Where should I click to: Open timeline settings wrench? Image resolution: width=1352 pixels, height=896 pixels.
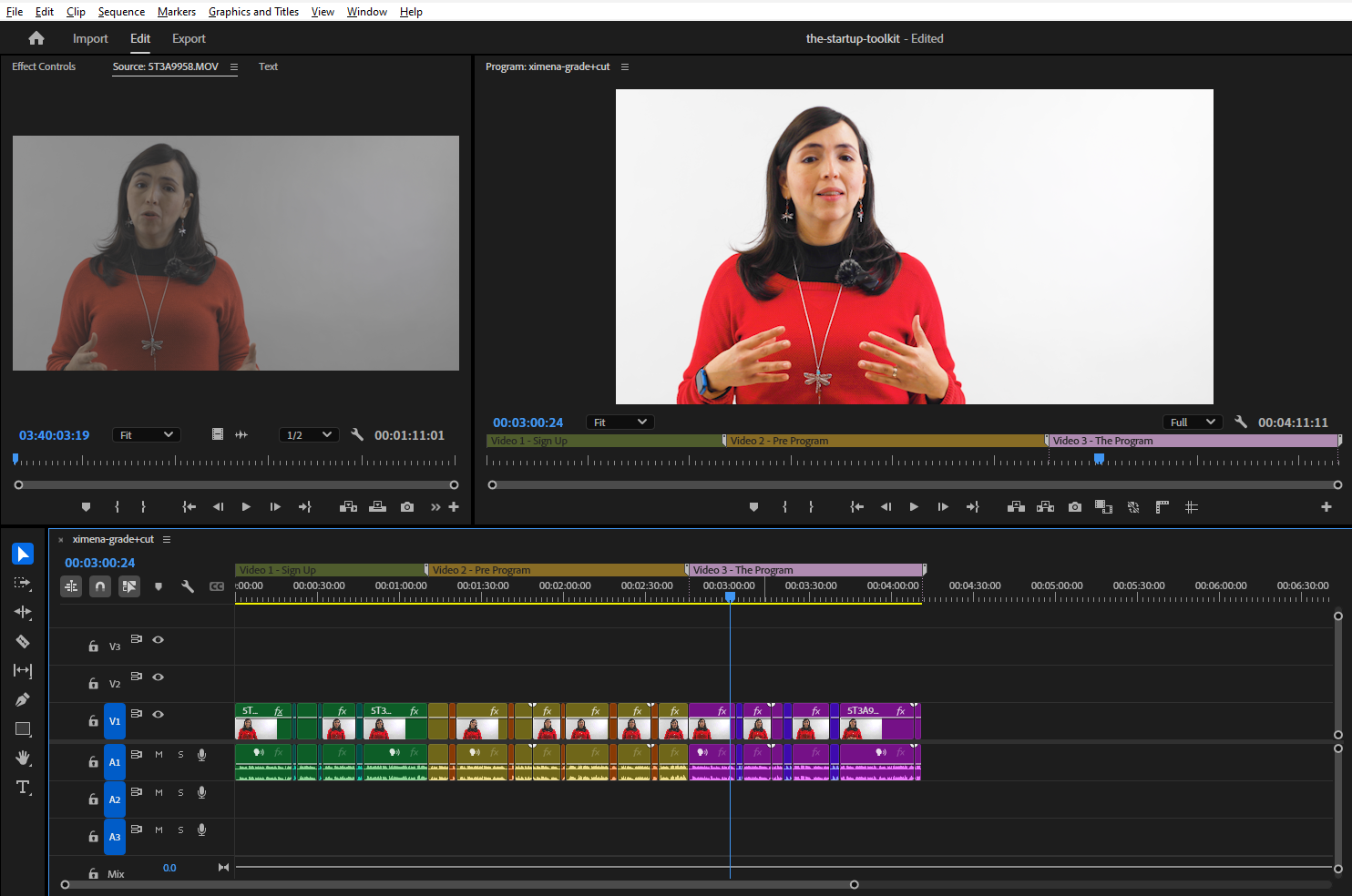[x=188, y=586]
